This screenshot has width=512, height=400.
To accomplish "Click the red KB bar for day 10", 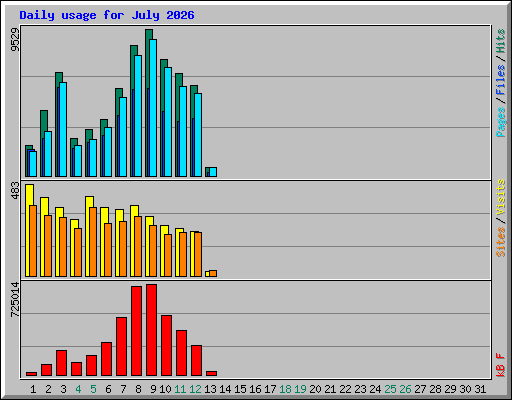I will coord(166,346).
